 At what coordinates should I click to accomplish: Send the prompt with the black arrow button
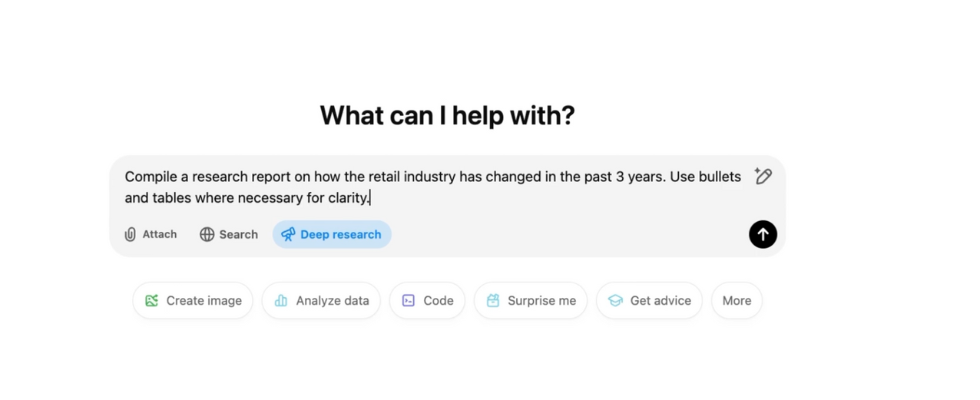point(763,234)
